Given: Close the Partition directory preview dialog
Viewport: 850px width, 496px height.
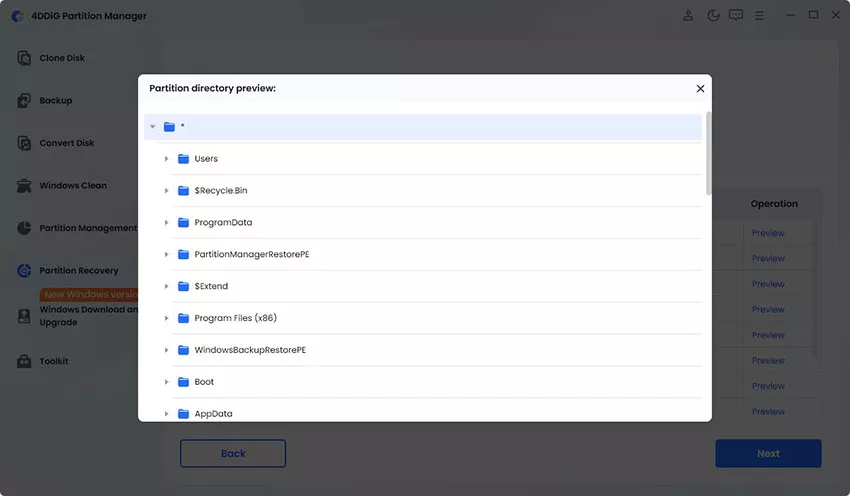Looking at the screenshot, I should pyautogui.click(x=700, y=88).
